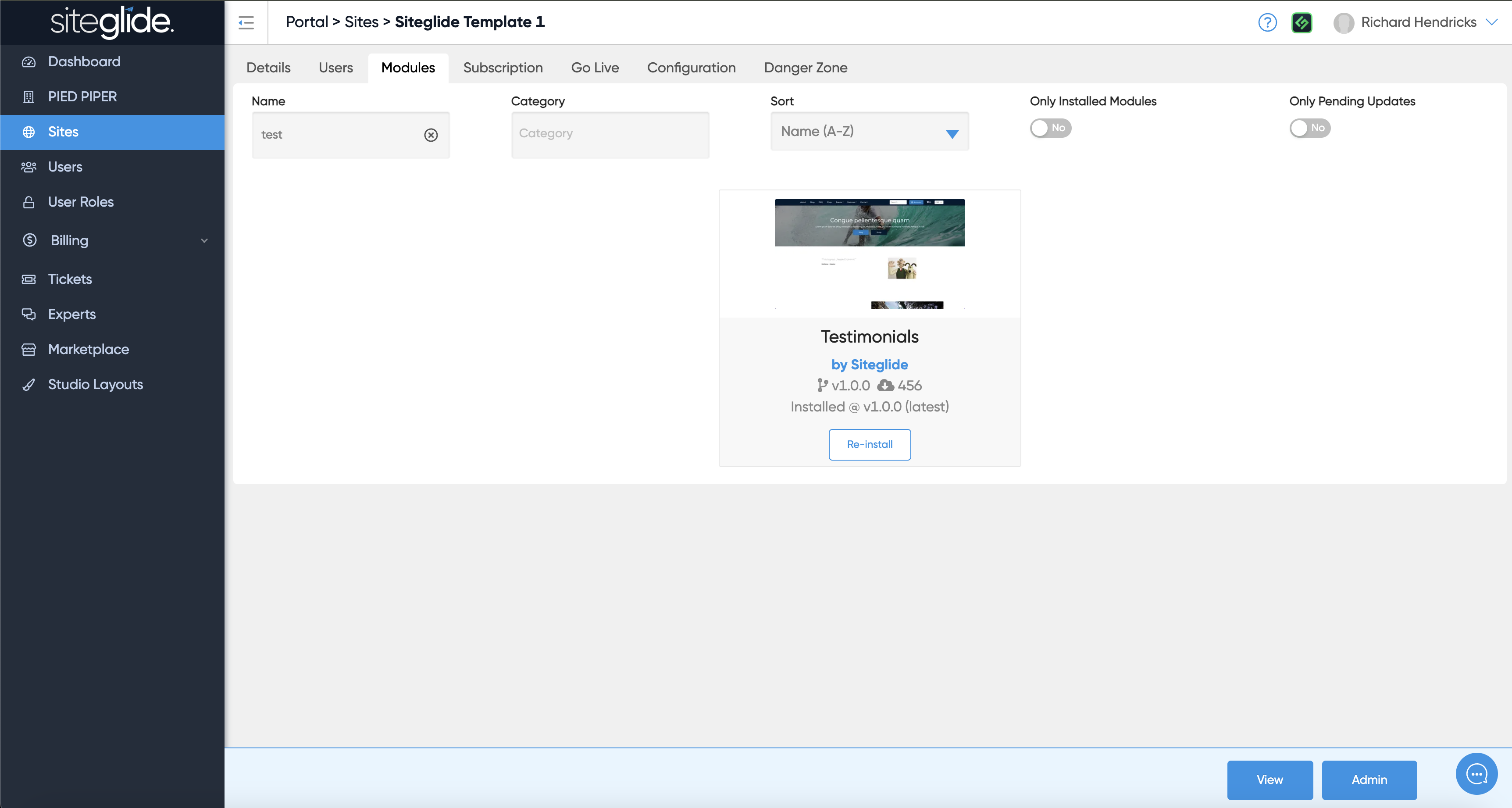1512x808 pixels.
Task: Click the by Siteglide link
Action: tap(869, 365)
